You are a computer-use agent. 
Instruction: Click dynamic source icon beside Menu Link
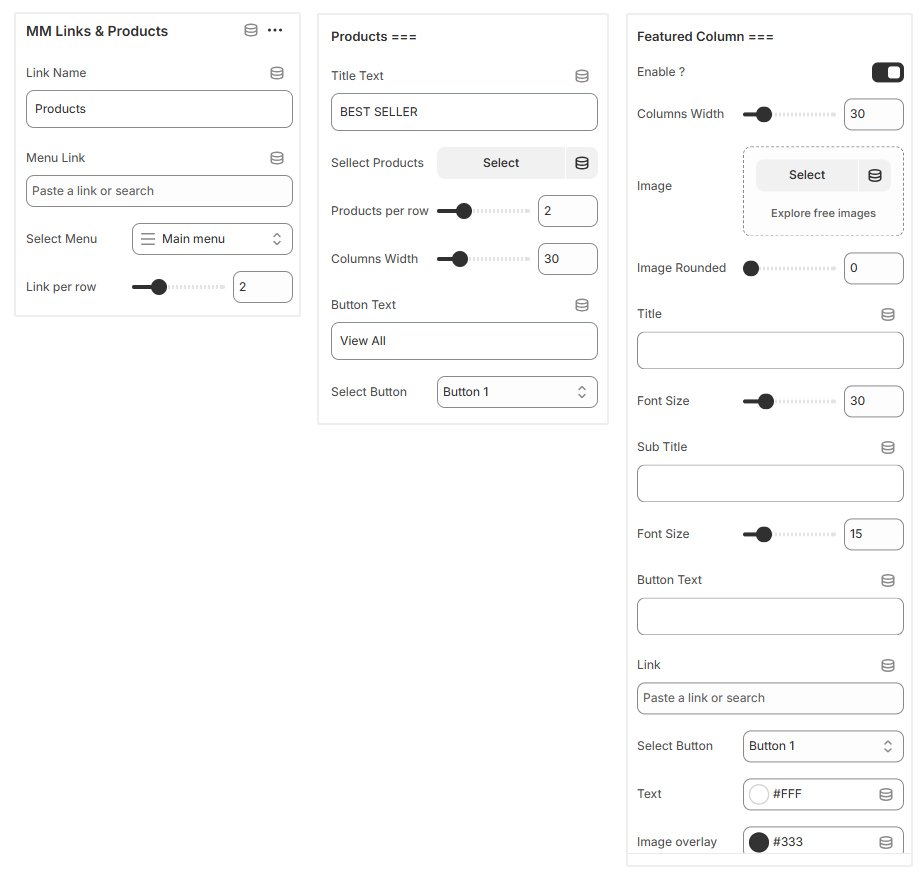point(277,158)
